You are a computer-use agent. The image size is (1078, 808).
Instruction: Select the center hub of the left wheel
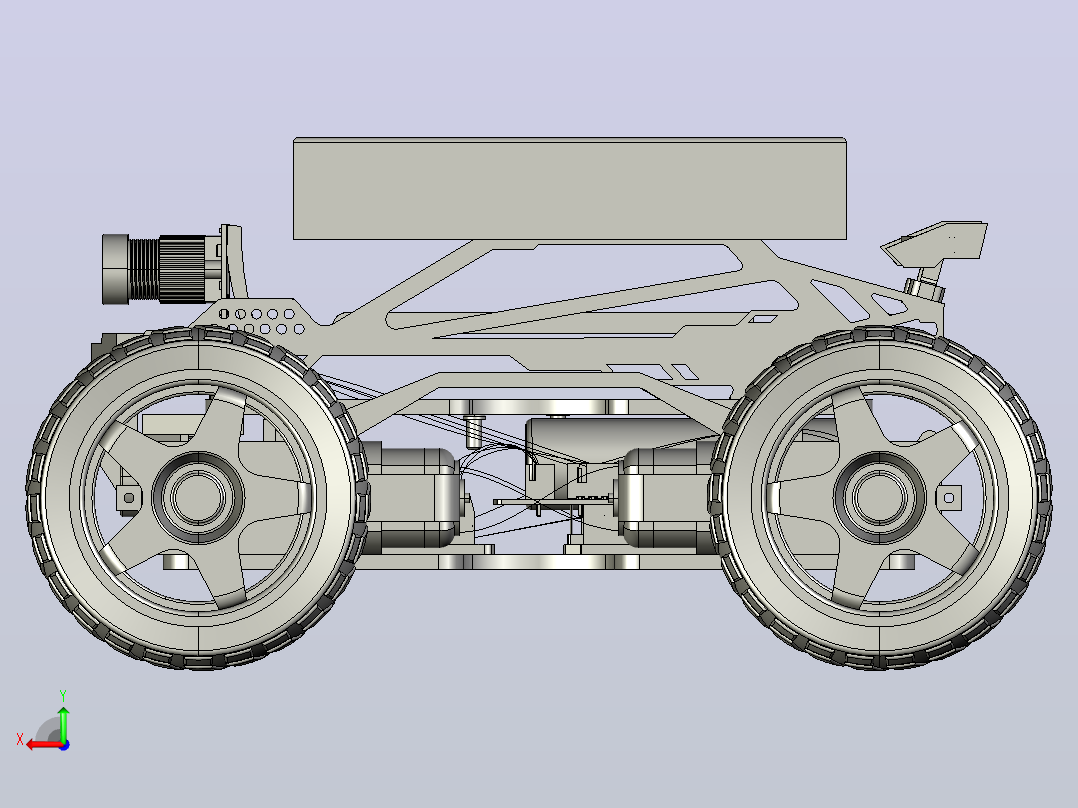click(x=197, y=497)
